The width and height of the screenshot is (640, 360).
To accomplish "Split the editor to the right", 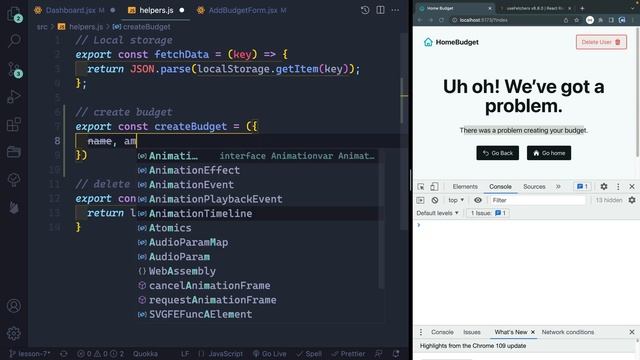I will click(x=380, y=10).
